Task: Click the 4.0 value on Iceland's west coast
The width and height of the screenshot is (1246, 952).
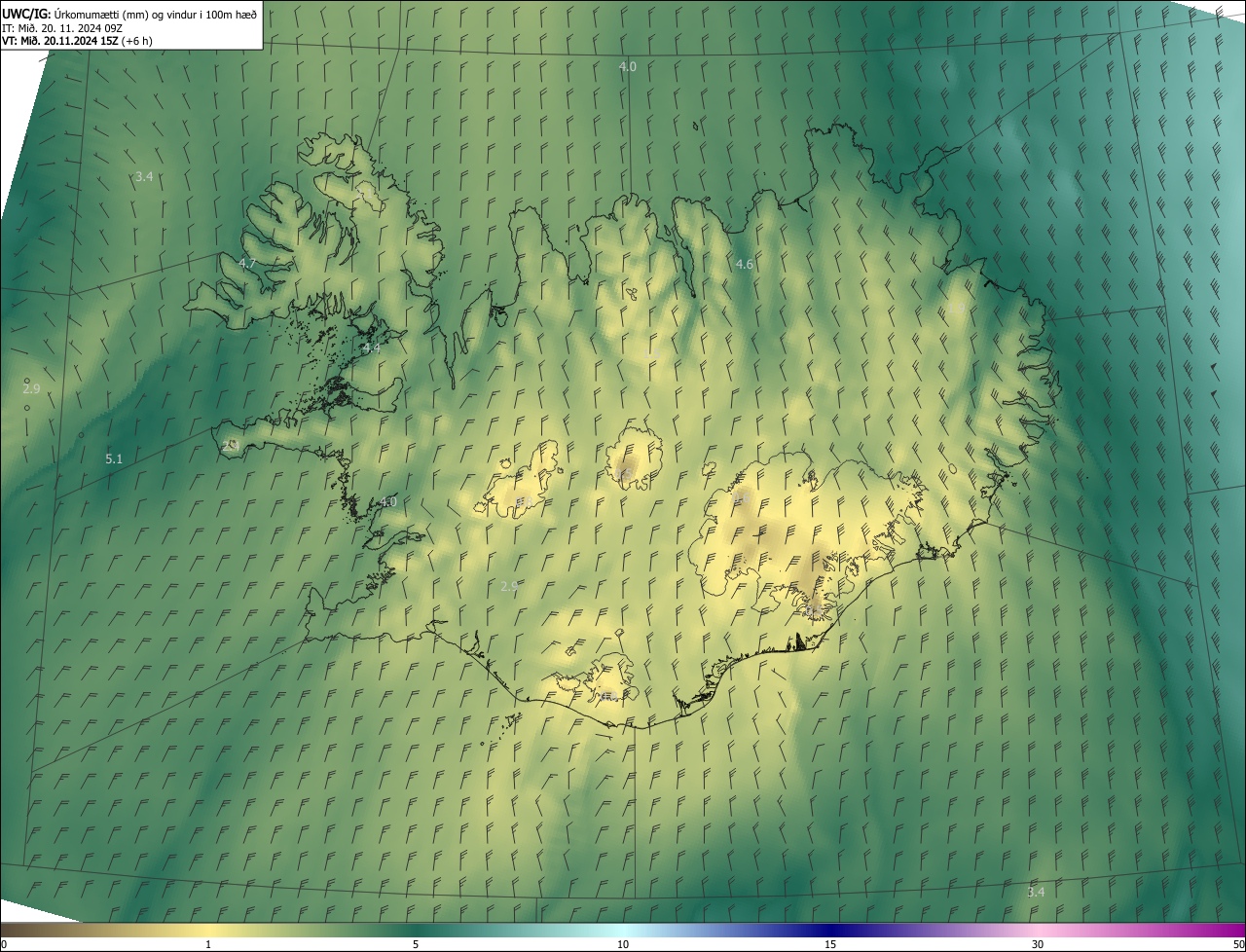Action: pyautogui.click(x=387, y=502)
